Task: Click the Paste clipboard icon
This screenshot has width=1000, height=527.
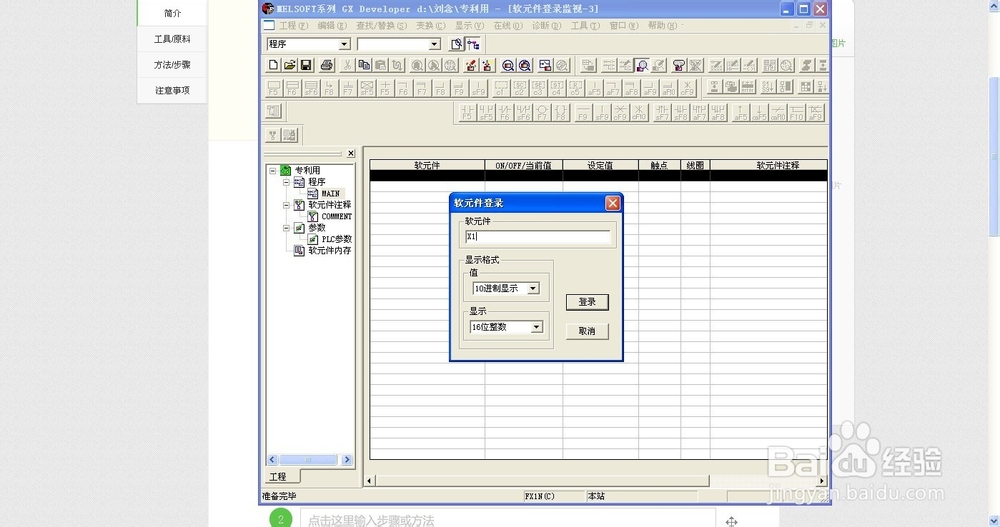Action: [x=381, y=65]
